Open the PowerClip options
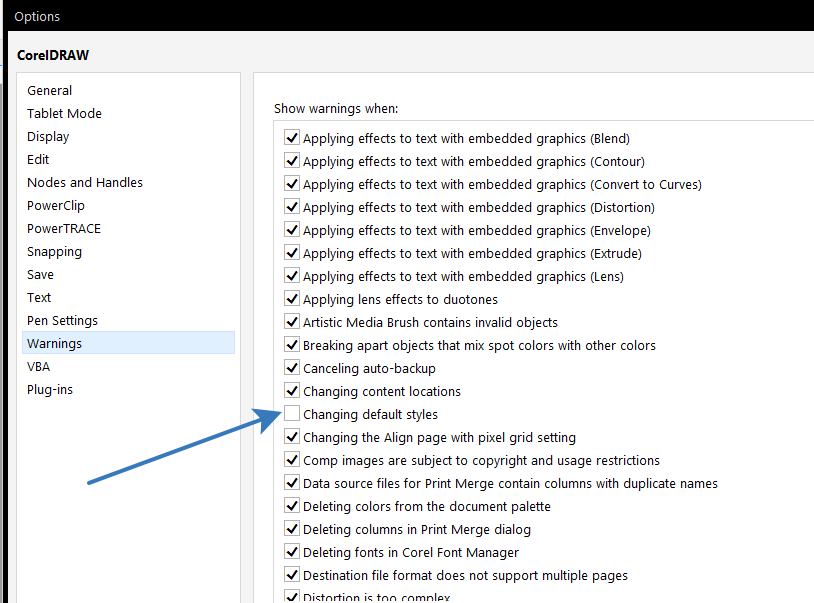The width and height of the screenshot is (814, 603). [56, 205]
